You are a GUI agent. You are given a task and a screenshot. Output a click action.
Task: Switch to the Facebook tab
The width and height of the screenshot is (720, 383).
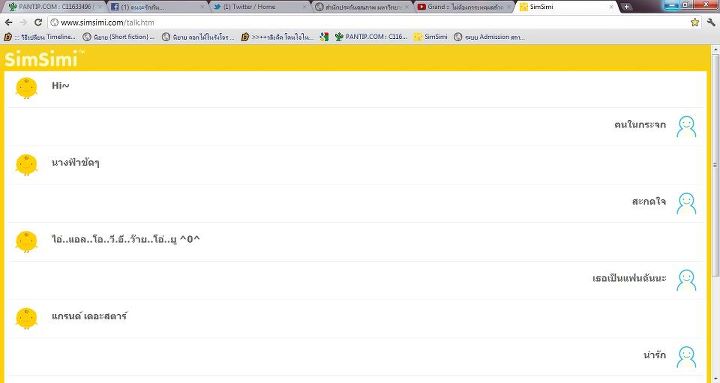click(158, 7)
